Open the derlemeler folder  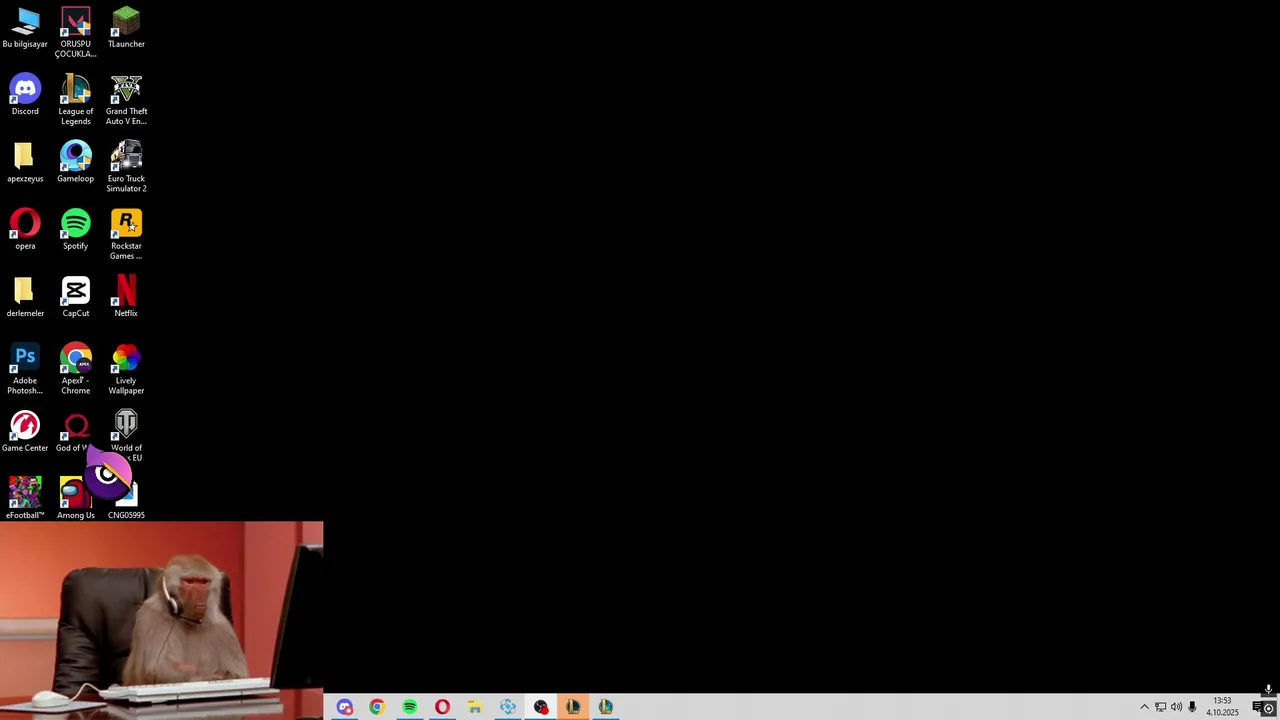(25, 297)
